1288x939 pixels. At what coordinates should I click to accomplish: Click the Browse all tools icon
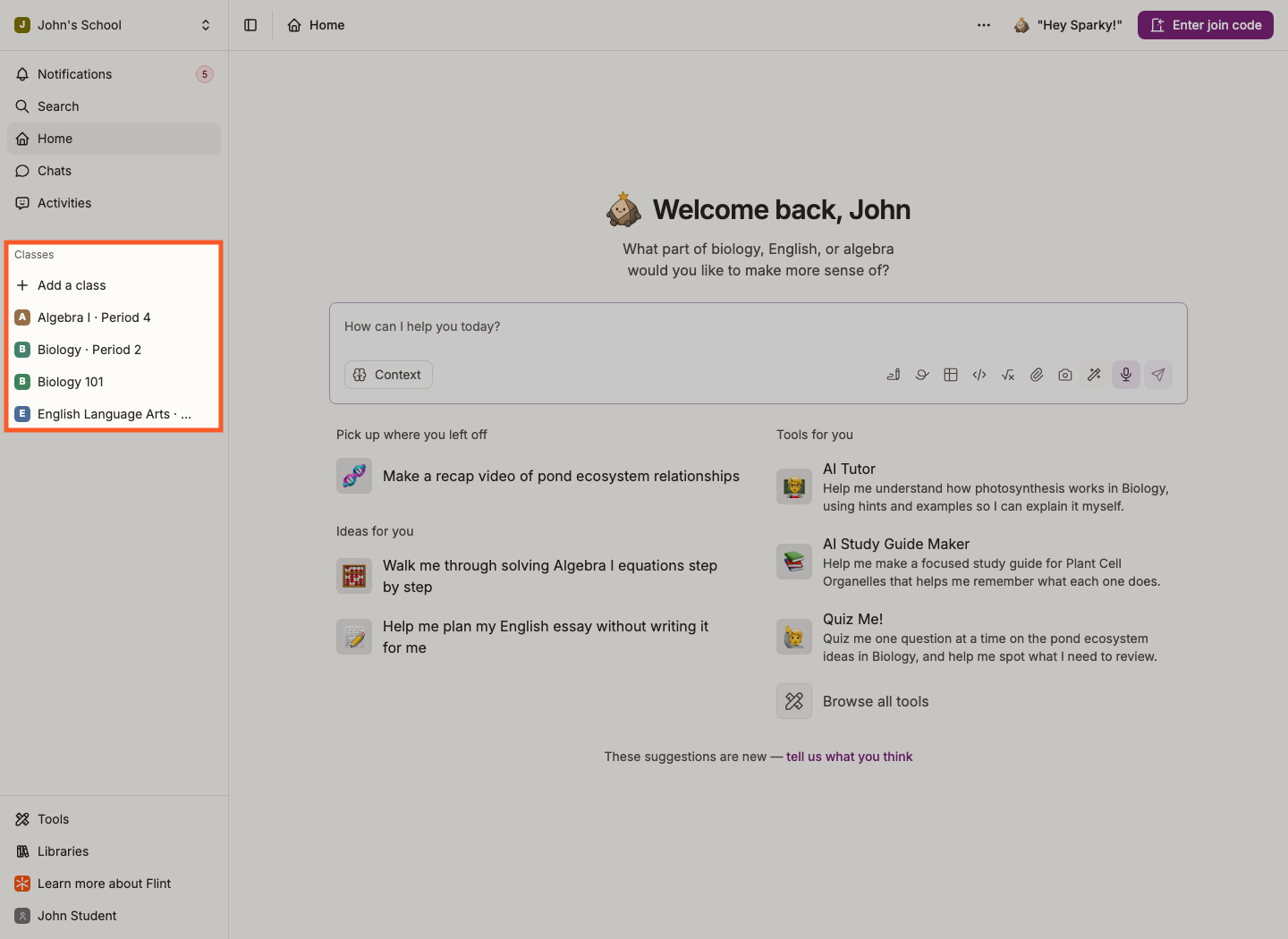coord(794,701)
